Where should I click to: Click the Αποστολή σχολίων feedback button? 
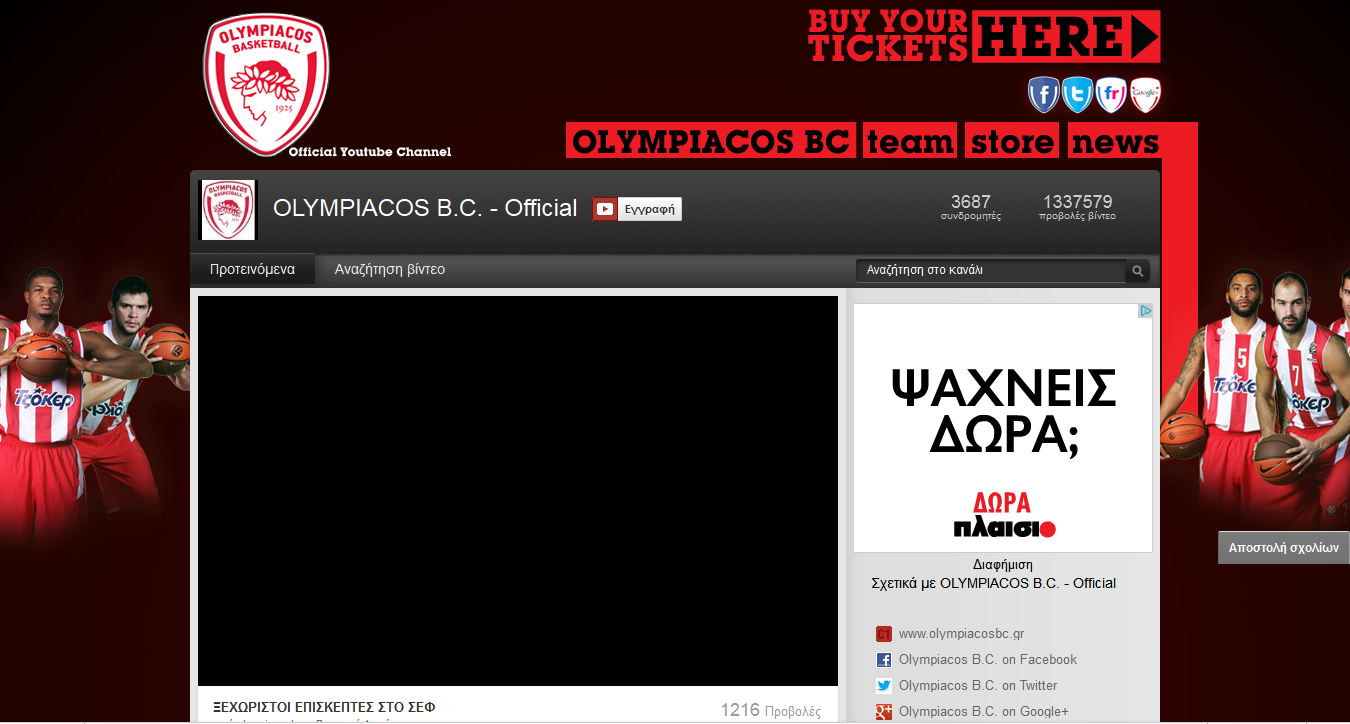coord(1283,548)
